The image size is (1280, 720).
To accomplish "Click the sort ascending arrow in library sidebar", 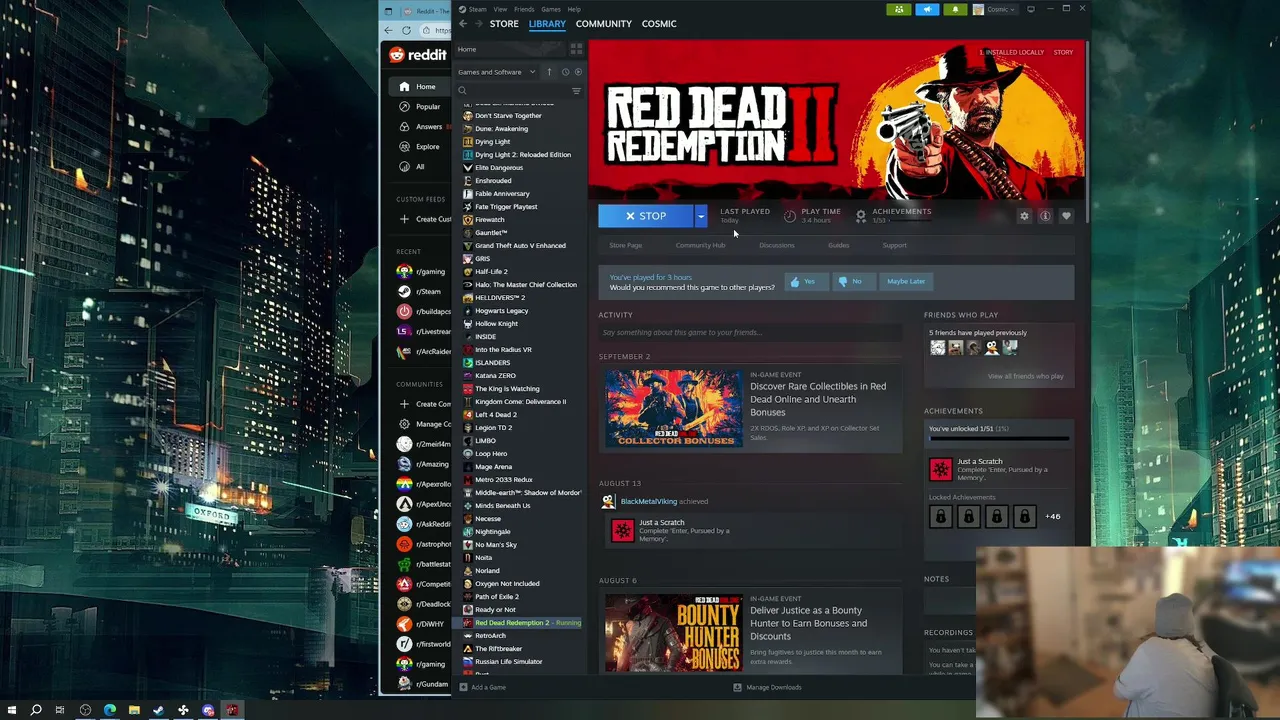I will (549, 72).
